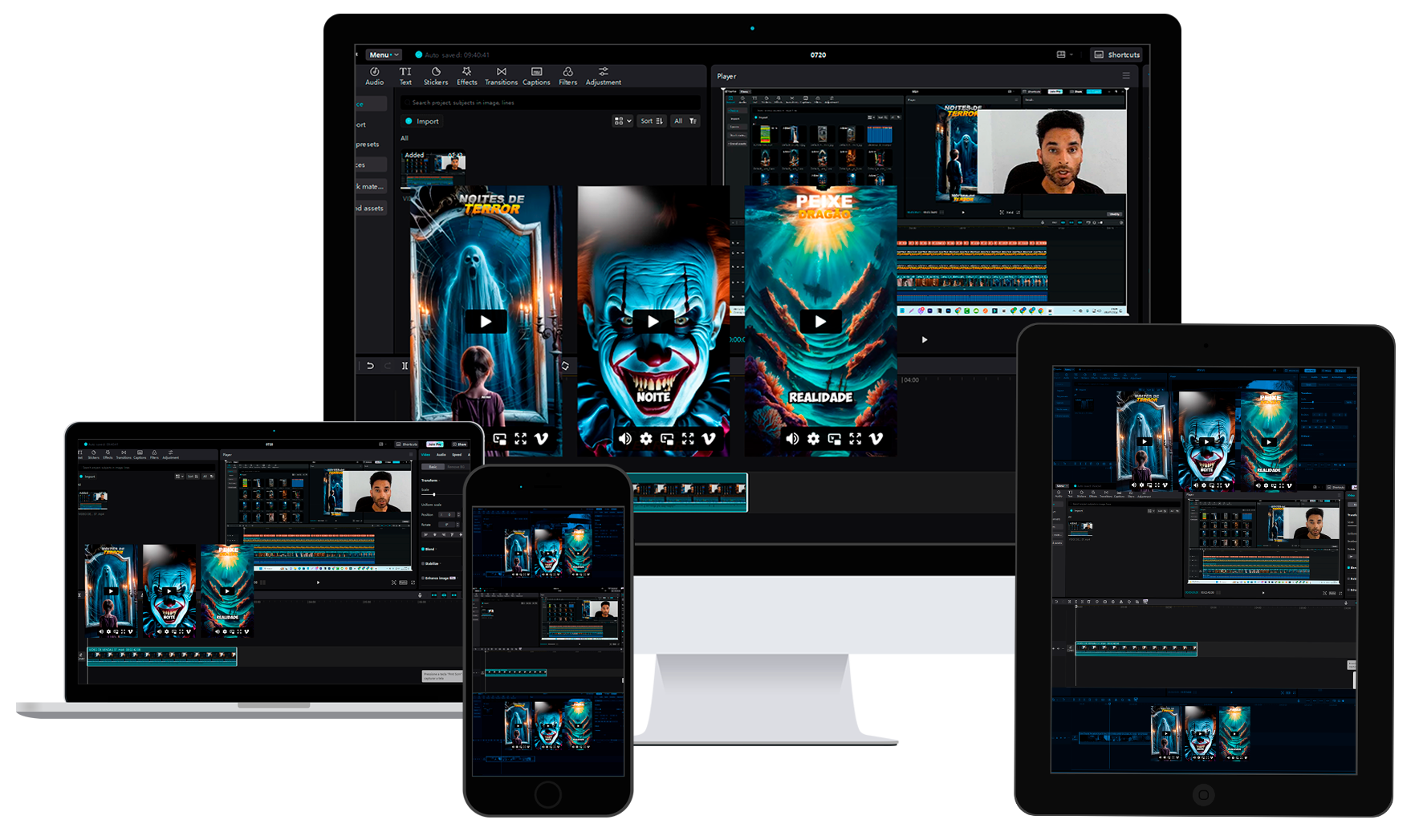Open settings gear on the REALIDADE video
This screenshot has width=1411, height=840.
tap(813, 439)
